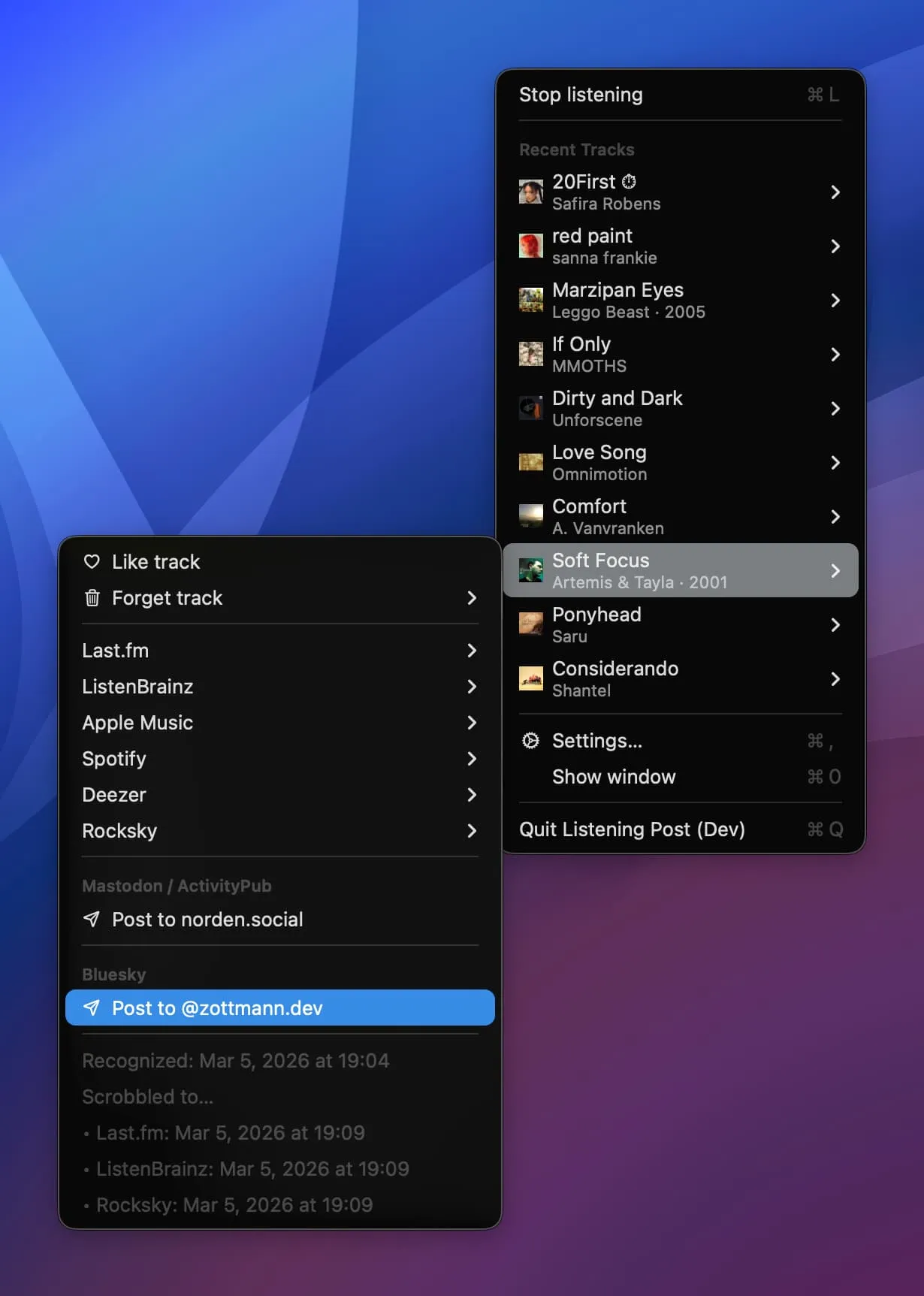This screenshot has height=1296, width=924.
Task: Click the clock icon next to 20First
Action: tap(629, 182)
